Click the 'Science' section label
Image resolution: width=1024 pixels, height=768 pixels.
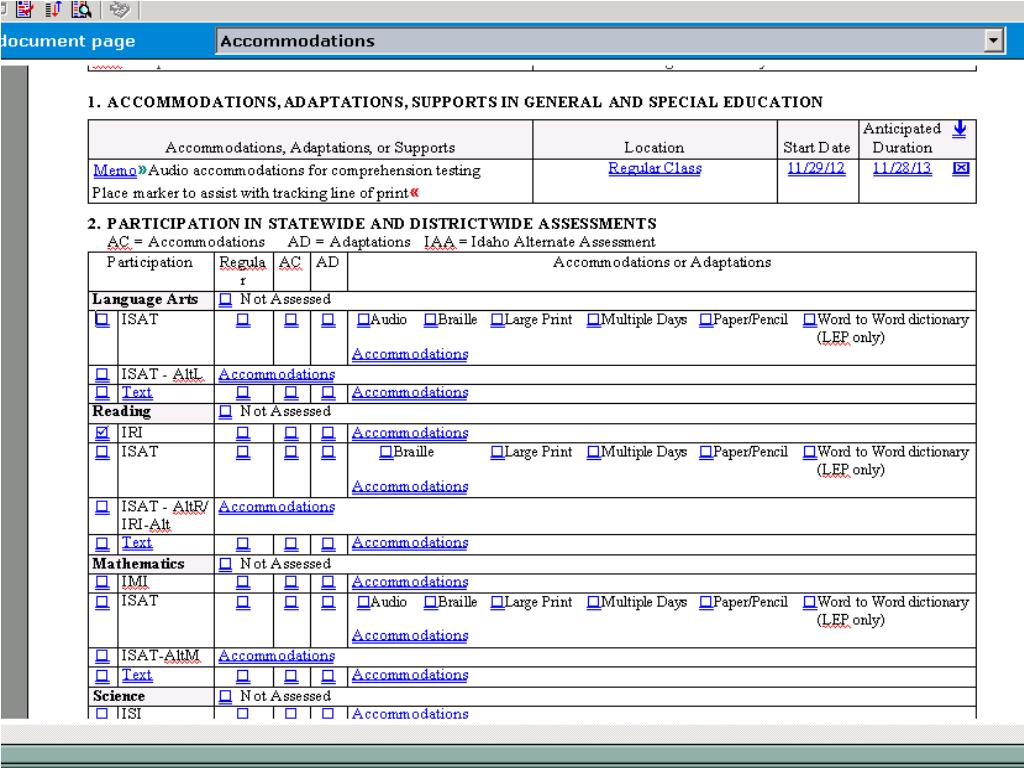click(x=119, y=696)
